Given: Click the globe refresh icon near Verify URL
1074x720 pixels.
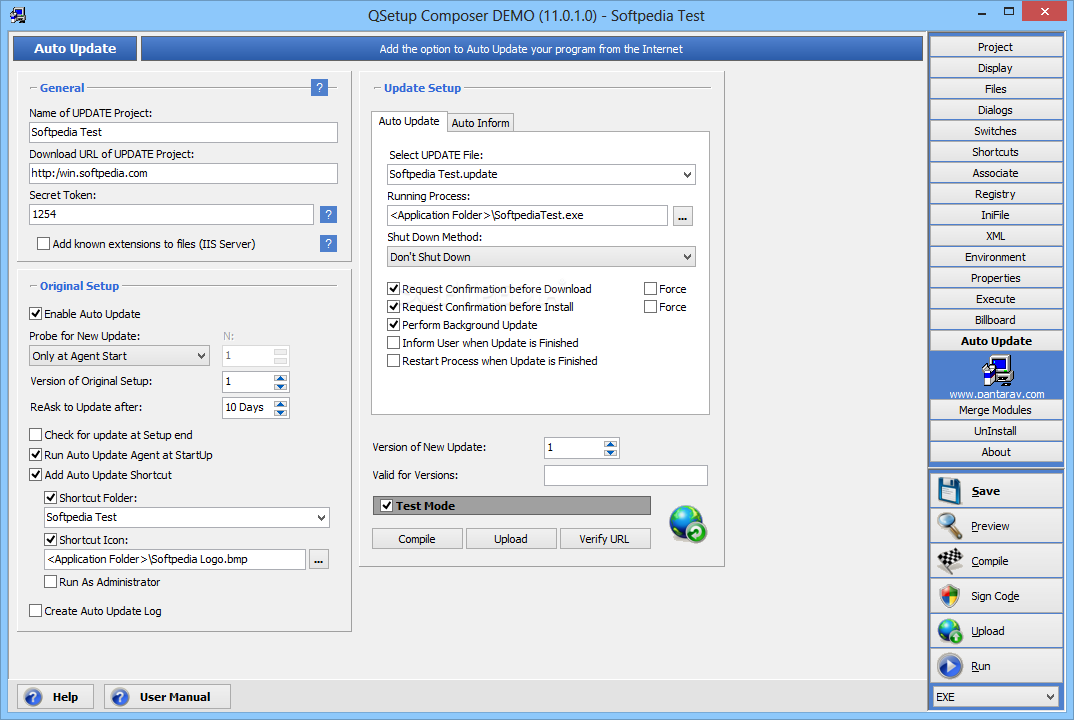Looking at the screenshot, I should pyautogui.click(x=688, y=525).
